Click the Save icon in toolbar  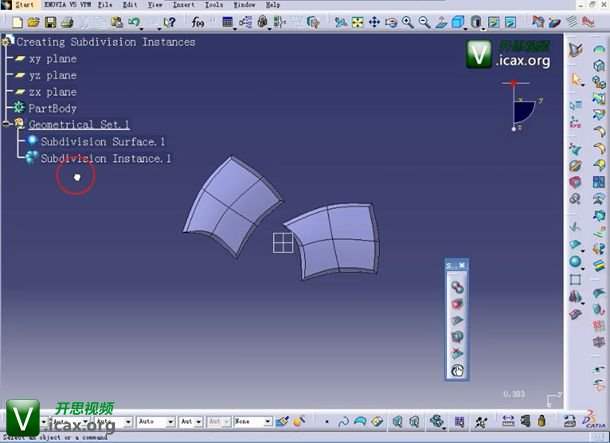50,22
